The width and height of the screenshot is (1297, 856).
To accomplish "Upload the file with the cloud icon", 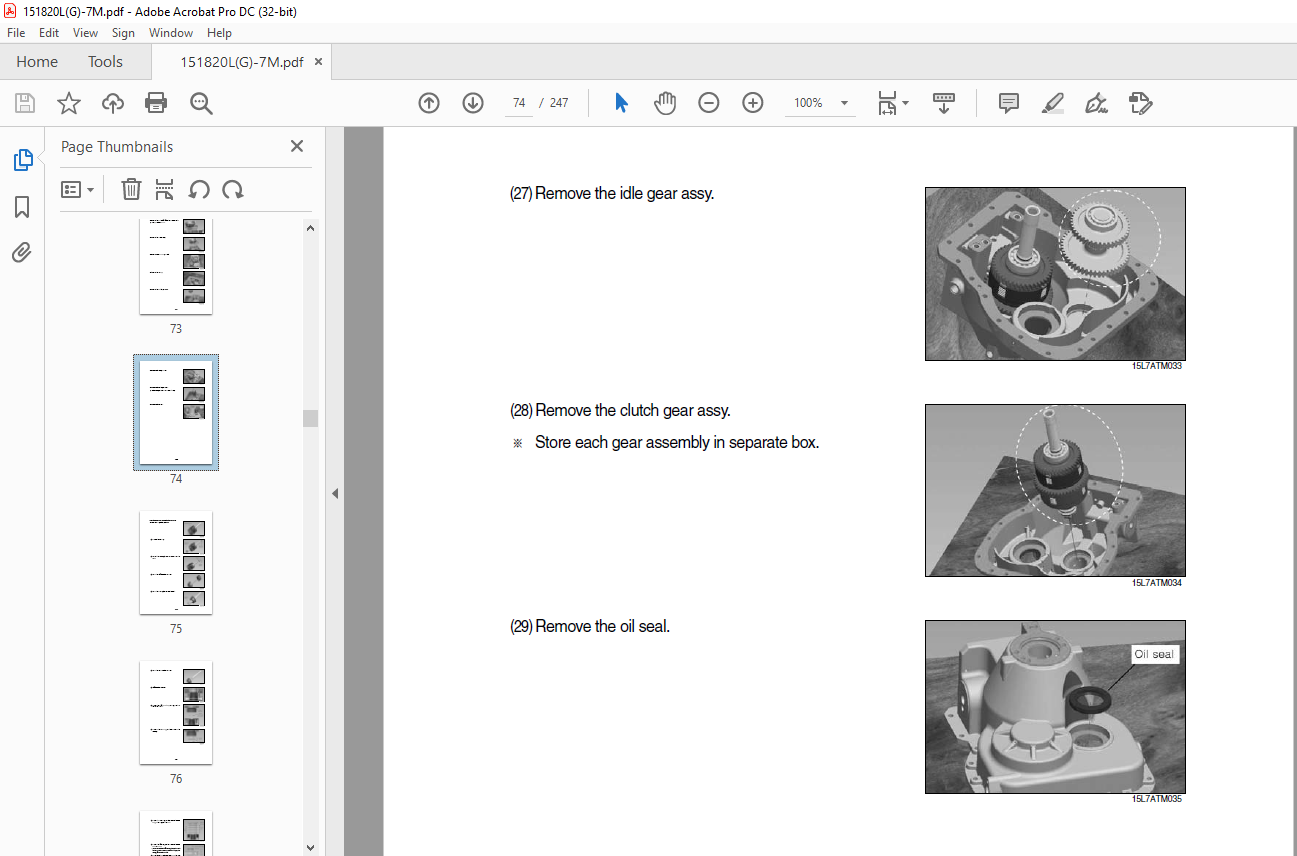I will tap(113, 103).
